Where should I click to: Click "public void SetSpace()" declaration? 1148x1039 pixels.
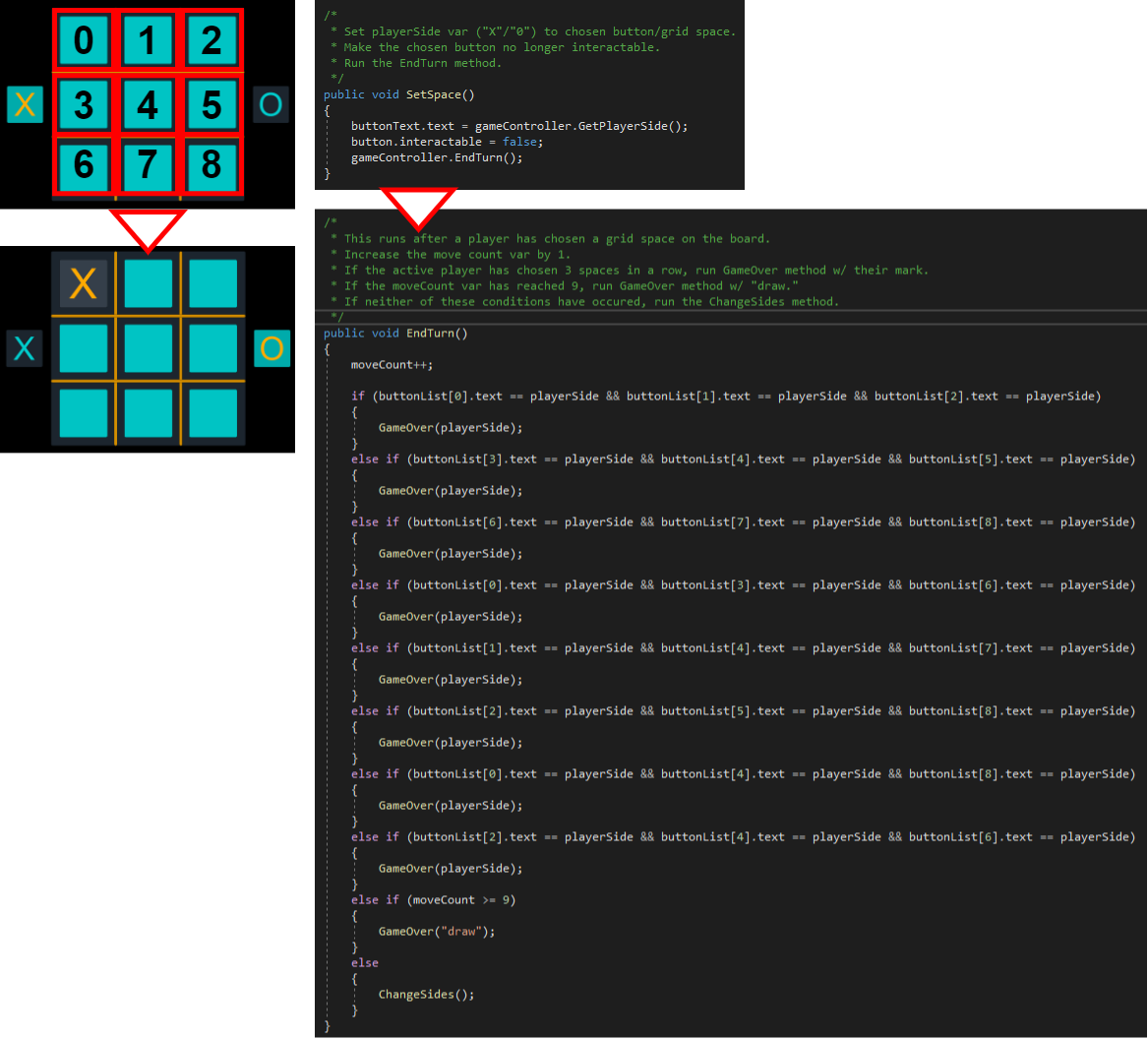tap(399, 94)
